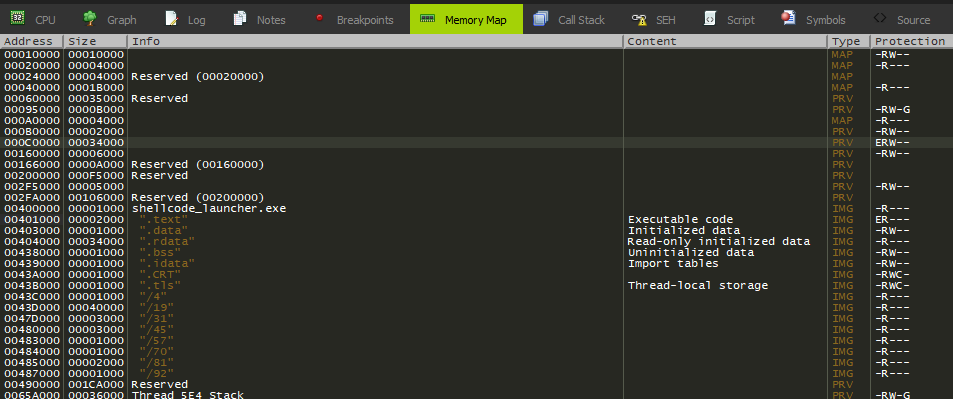Click the Script tab document icon

[x=709, y=19]
